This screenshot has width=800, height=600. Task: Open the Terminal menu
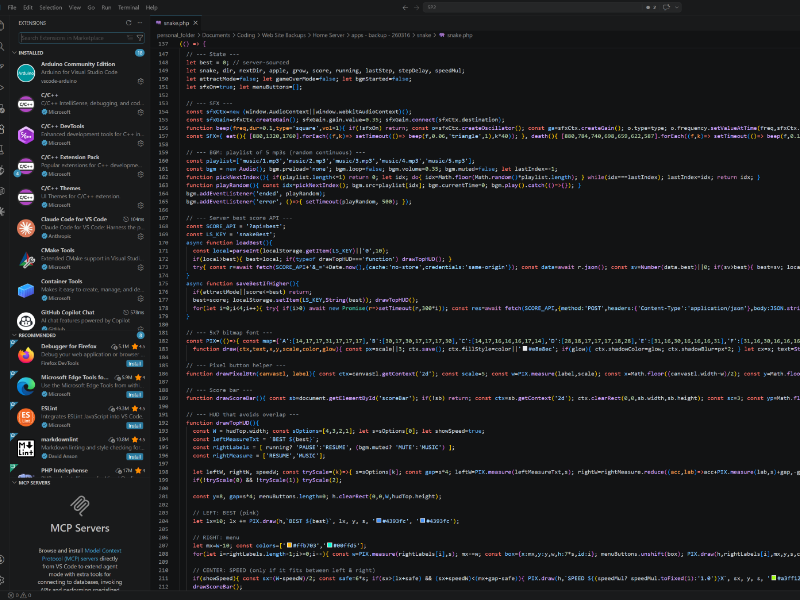point(126,6)
